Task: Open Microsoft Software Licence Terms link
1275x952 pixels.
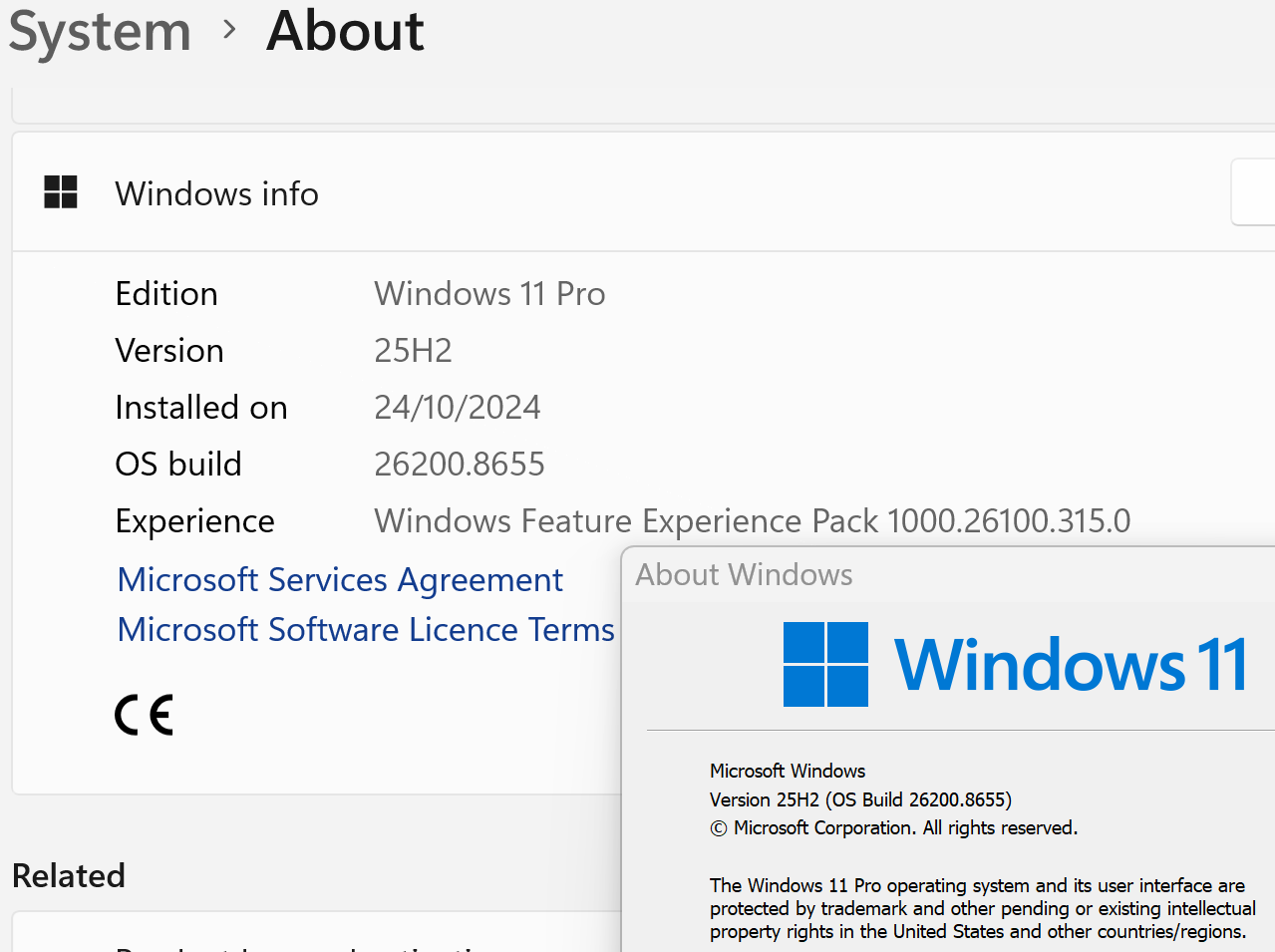Action: click(366, 629)
